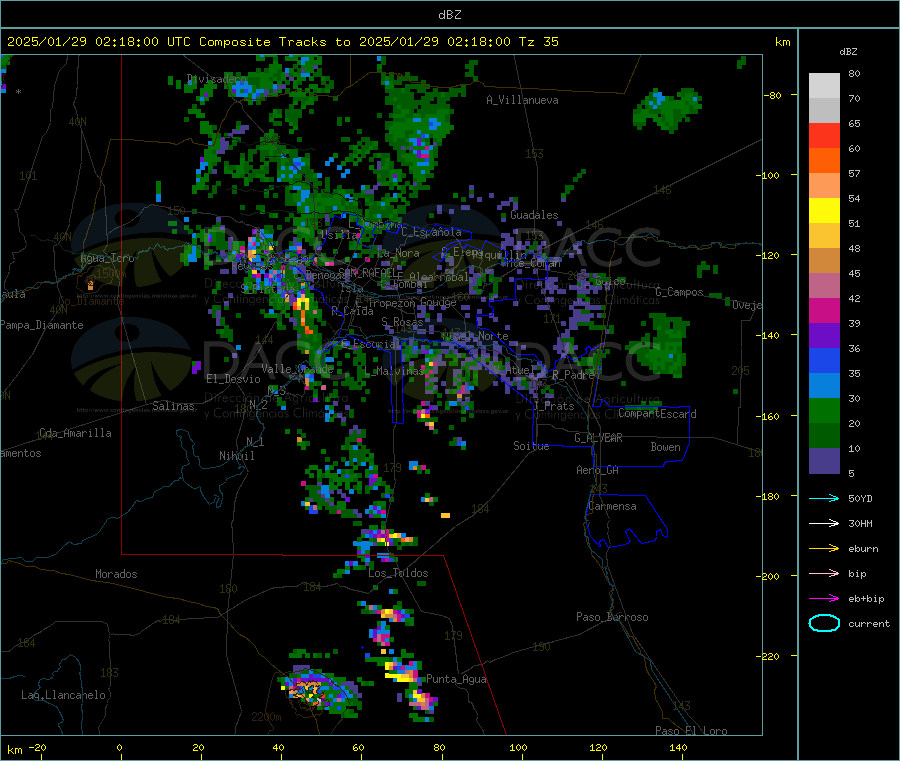Screen dimensions: 900x761
Task: Select the red color band below 65
Action: click(x=824, y=135)
